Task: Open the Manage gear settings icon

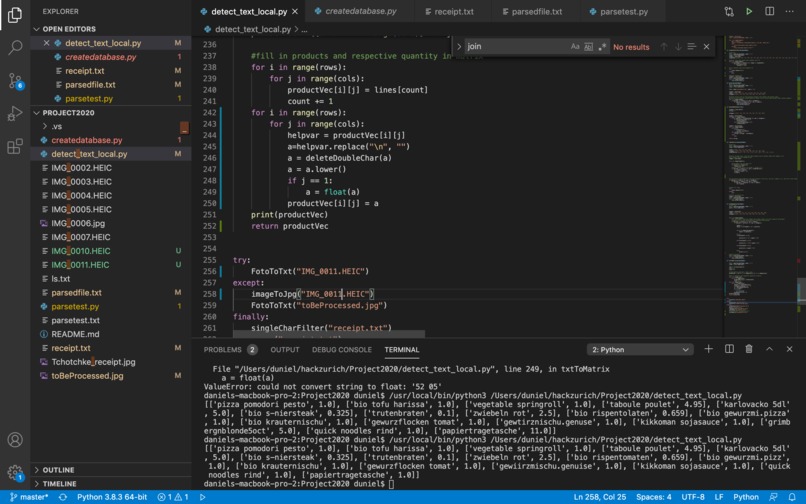Action: coord(15,472)
